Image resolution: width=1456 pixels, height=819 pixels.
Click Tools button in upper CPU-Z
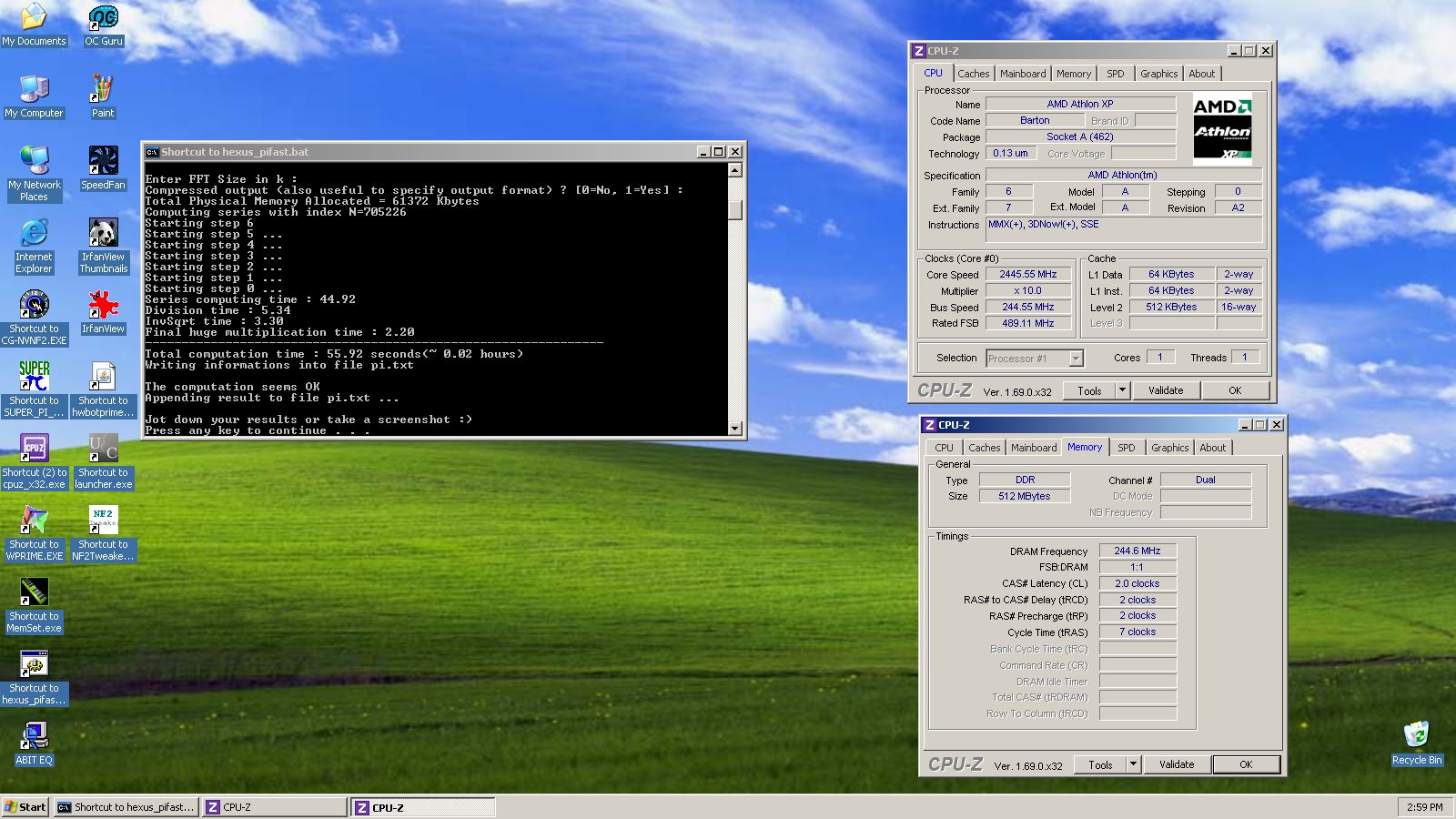pyautogui.click(x=1089, y=390)
